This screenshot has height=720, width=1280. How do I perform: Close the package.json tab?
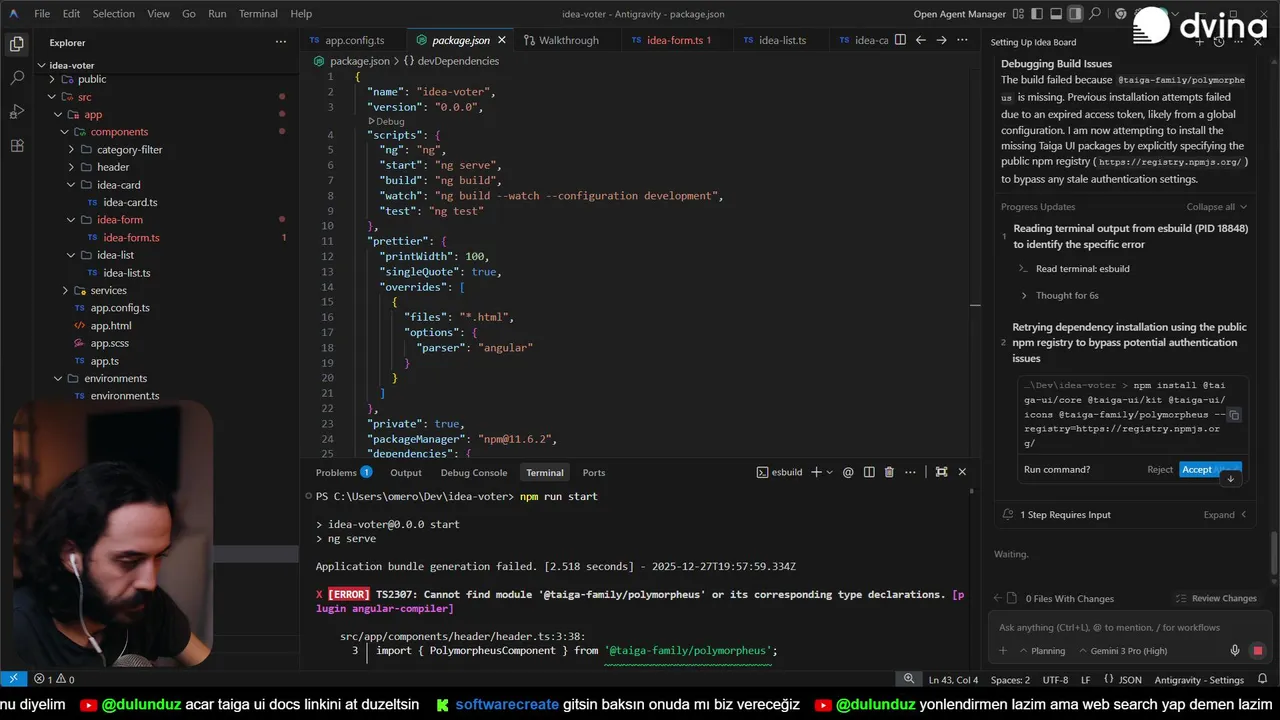[x=502, y=40]
